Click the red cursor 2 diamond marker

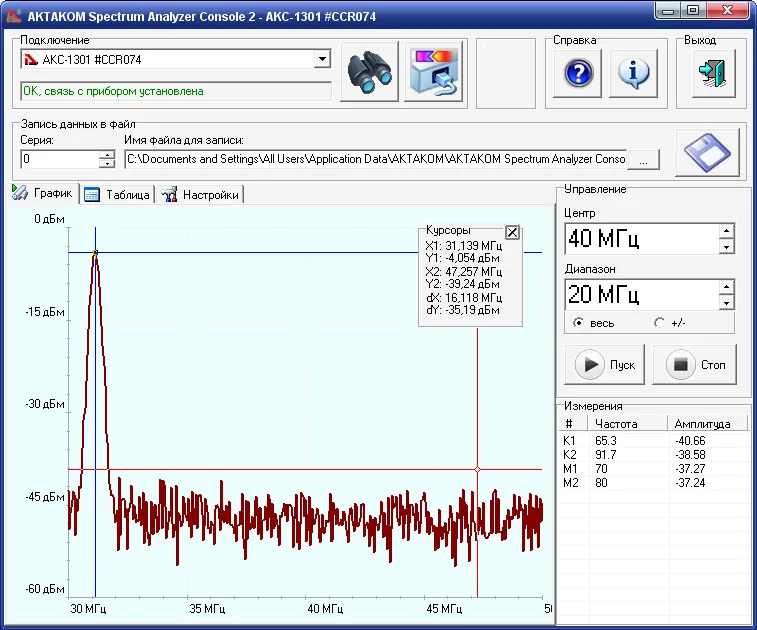pos(477,469)
